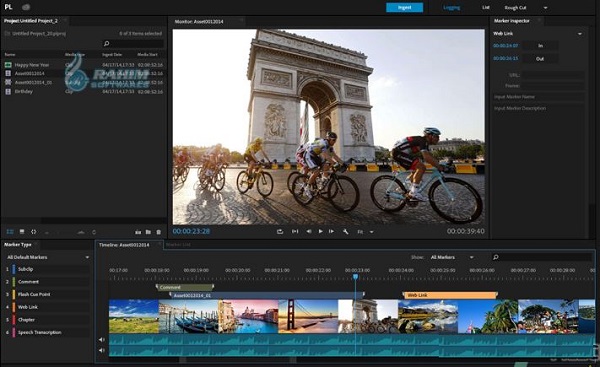600x367 pixels.
Task: Click the In button in Marker Inspector
Action: point(540,46)
